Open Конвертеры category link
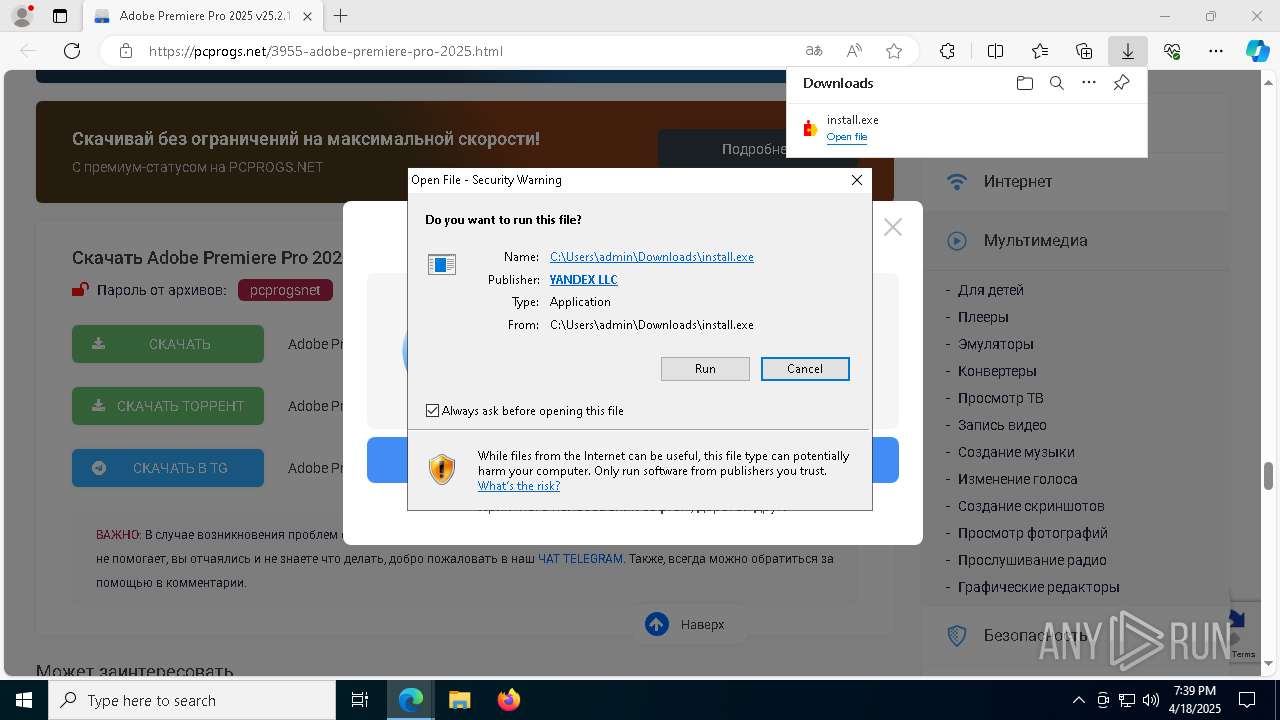This screenshot has height=720, width=1280. (x=997, y=371)
